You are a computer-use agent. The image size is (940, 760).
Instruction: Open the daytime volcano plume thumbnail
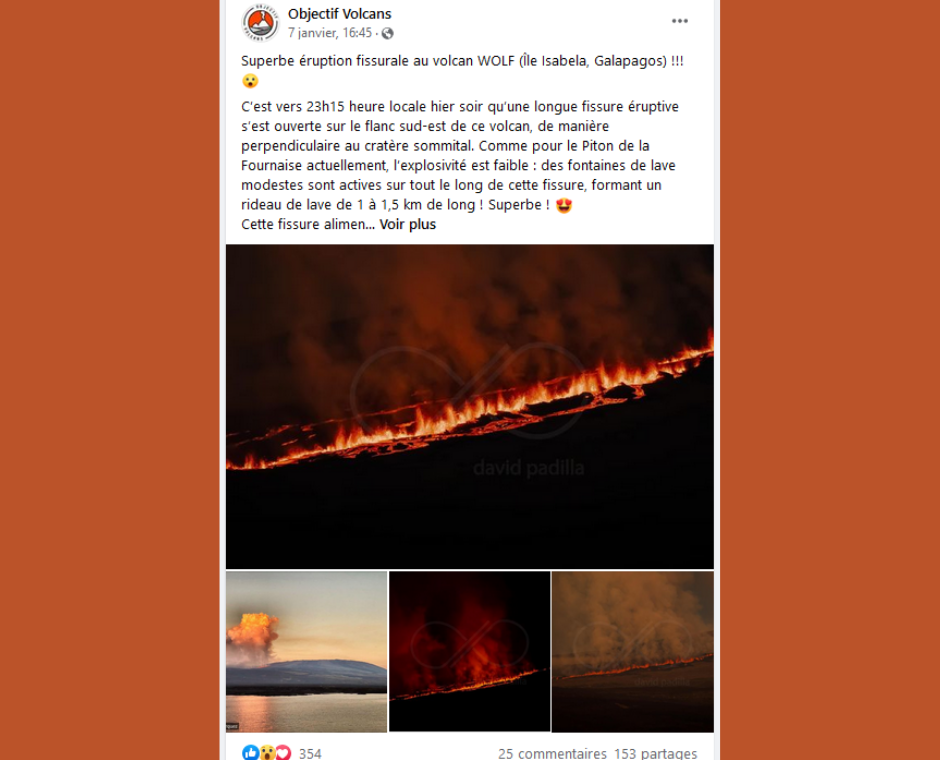pyautogui.click(x=306, y=652)
